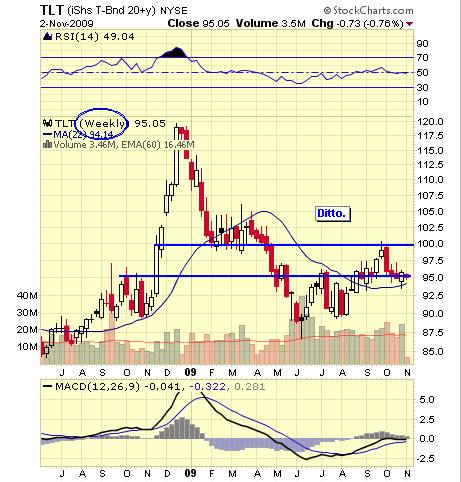Click the blue -0.322 MACD signal value

coord(208,387)
